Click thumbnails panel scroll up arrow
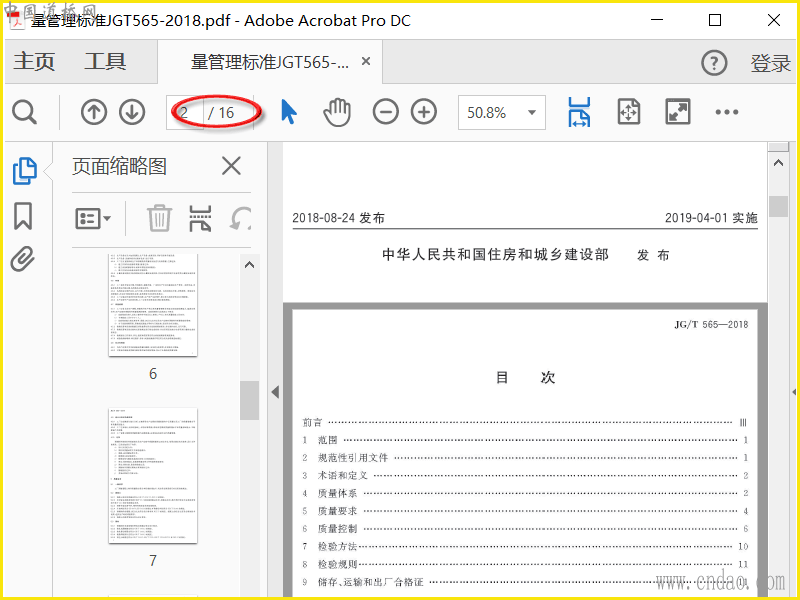 click(x=249, y=264)
